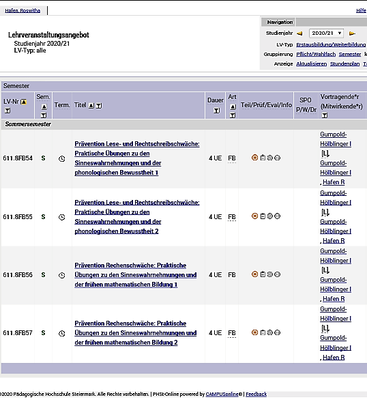367x402 pixels.
Task: Click the info icon for 611.8FB55
Action: coord(277,216)
